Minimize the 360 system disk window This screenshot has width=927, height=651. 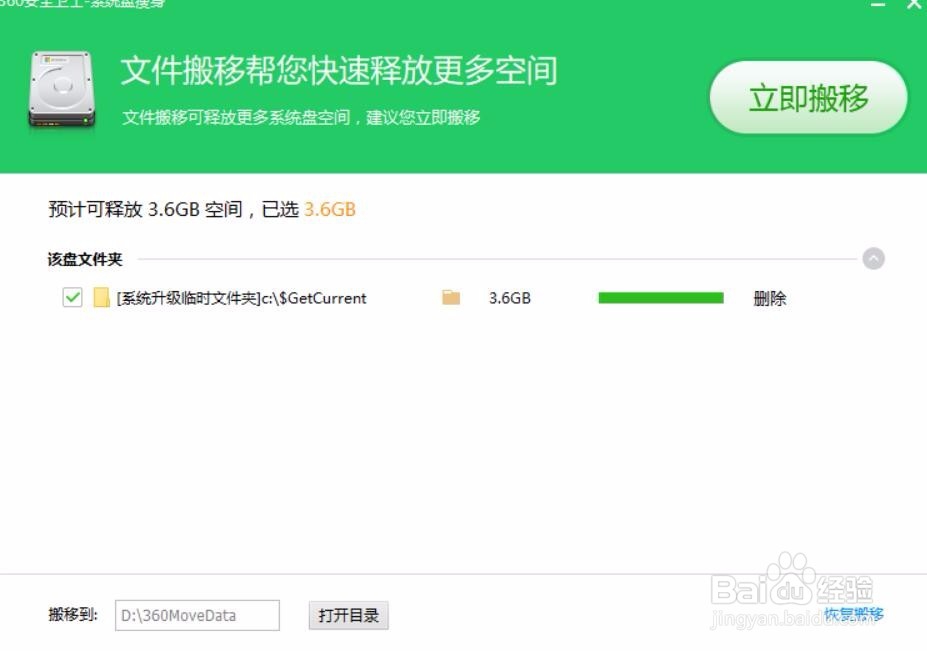coord(879,4)
